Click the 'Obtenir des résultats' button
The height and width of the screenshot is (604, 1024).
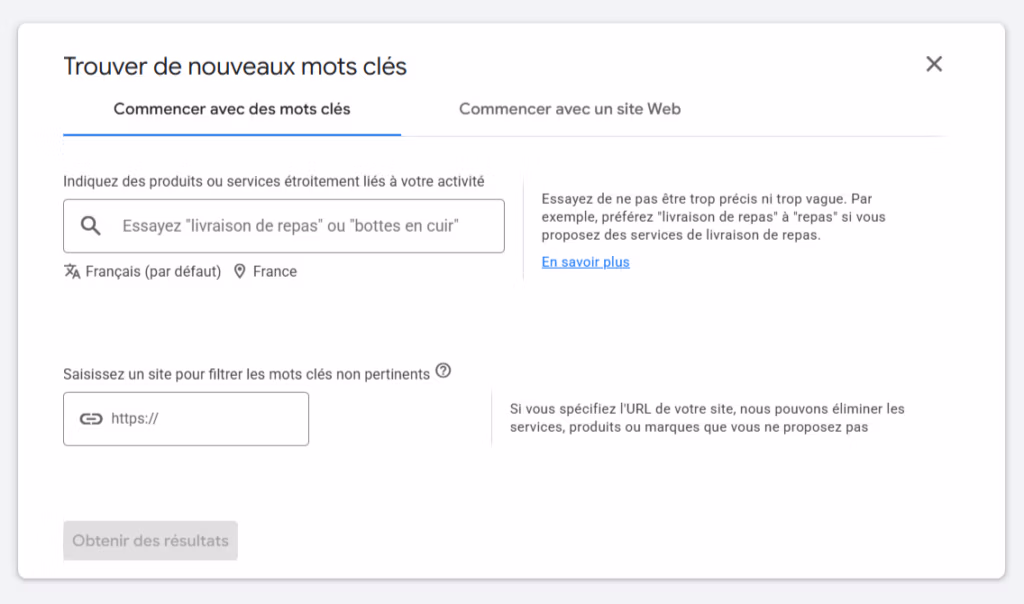pyautogui.click(x=150, y=541)
